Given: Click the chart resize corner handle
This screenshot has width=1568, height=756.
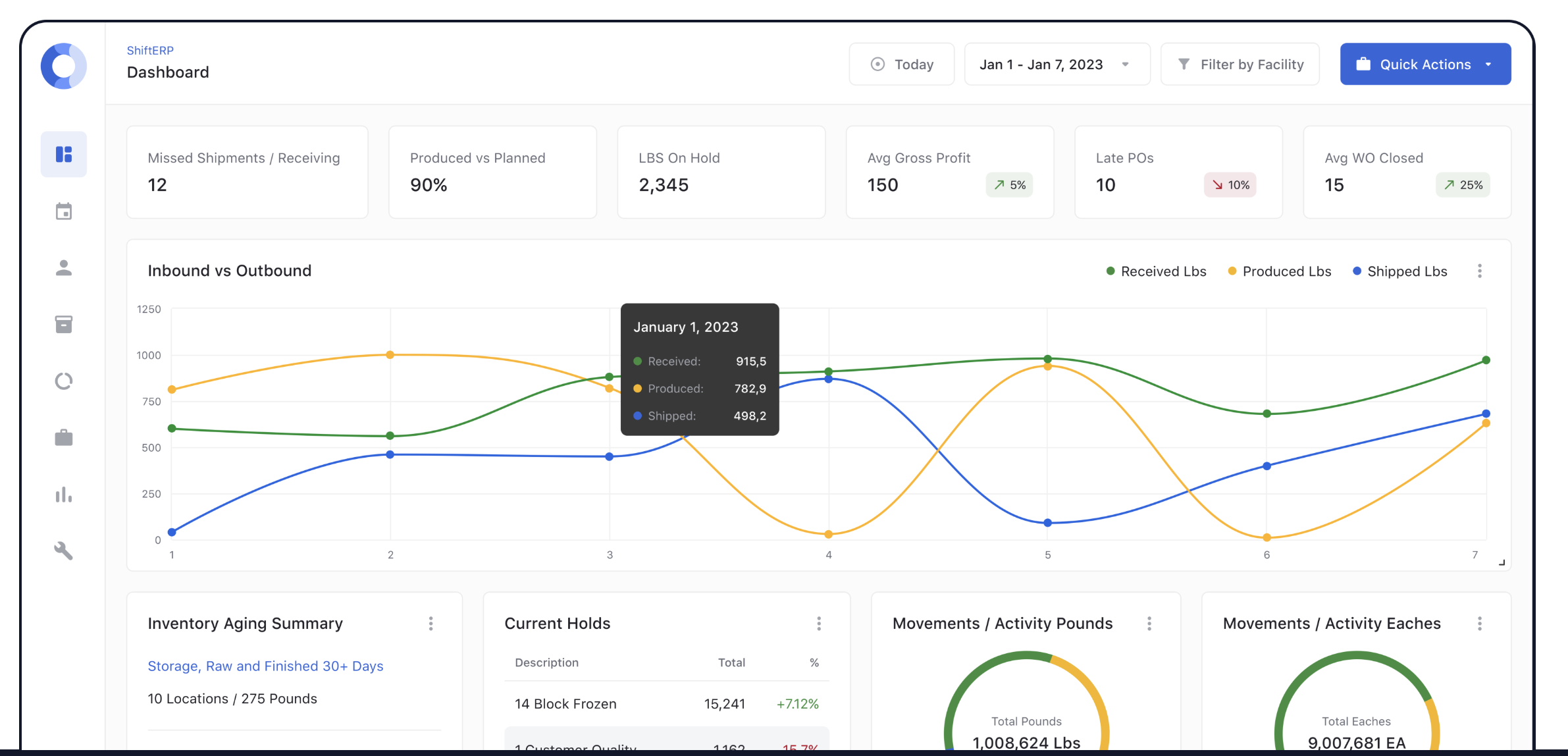Looking at the screenshot, I should (1502, 562).
